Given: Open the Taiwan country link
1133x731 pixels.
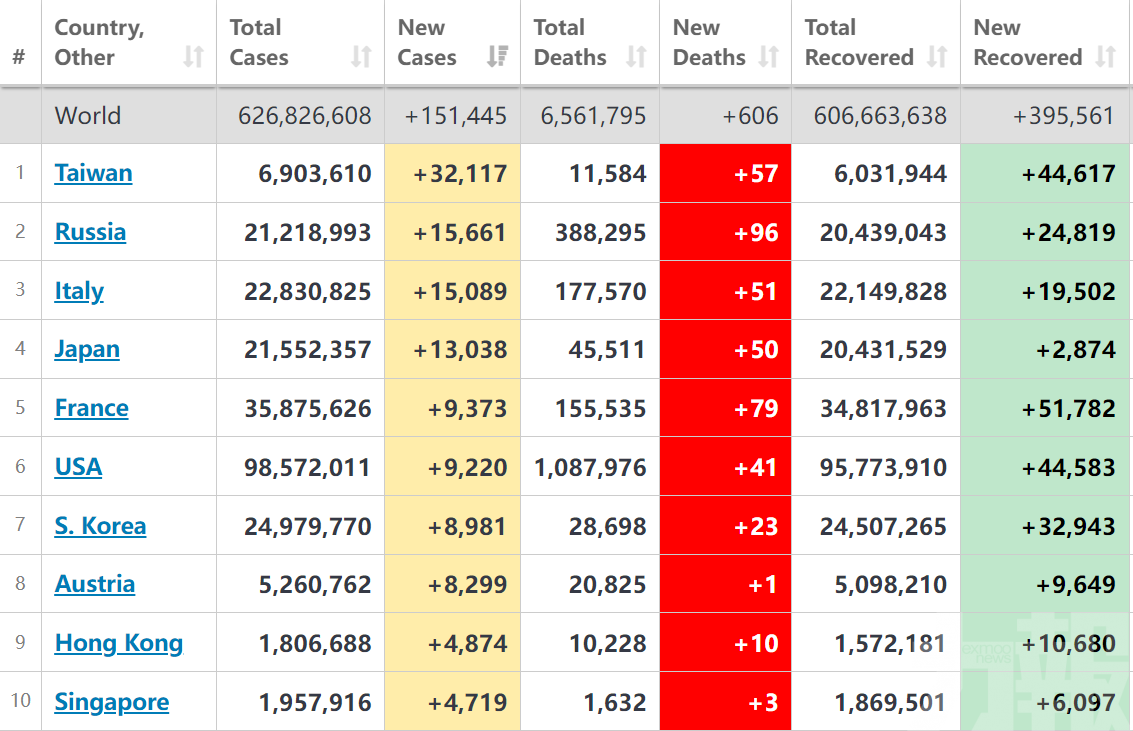Looking at the screenshot, I should pyautogui.click(x=93, y=173).
